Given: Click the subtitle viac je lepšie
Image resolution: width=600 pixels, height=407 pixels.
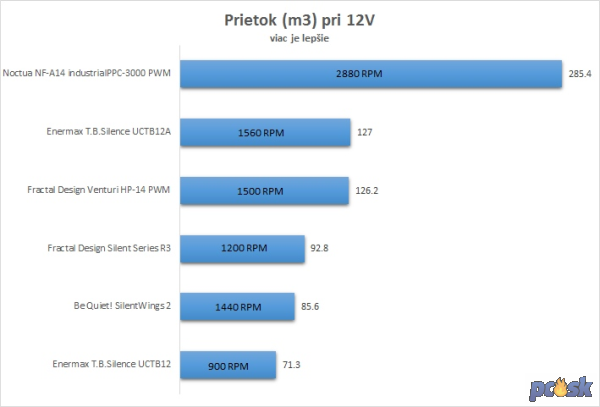Looking at the screenshot, I should click(x=299, y=38).
